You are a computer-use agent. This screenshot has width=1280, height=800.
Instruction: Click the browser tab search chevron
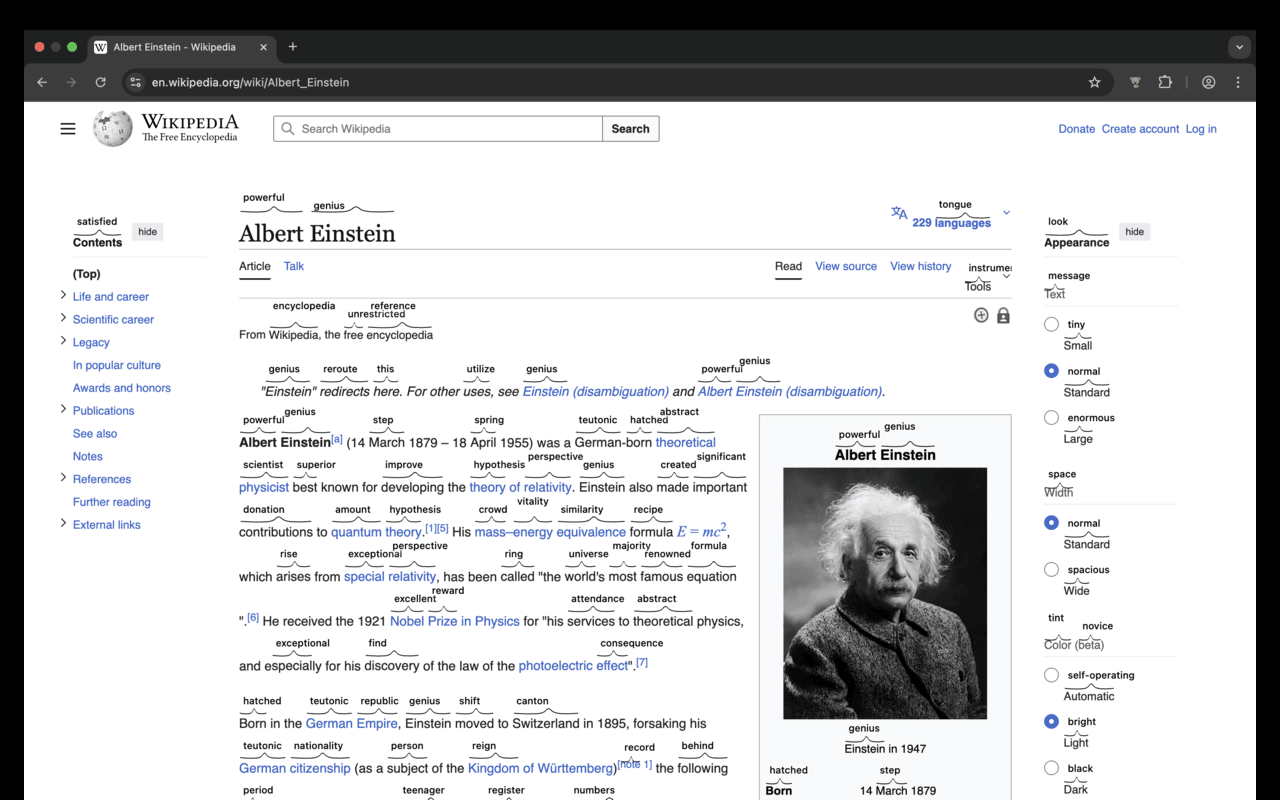(1240, 47)
